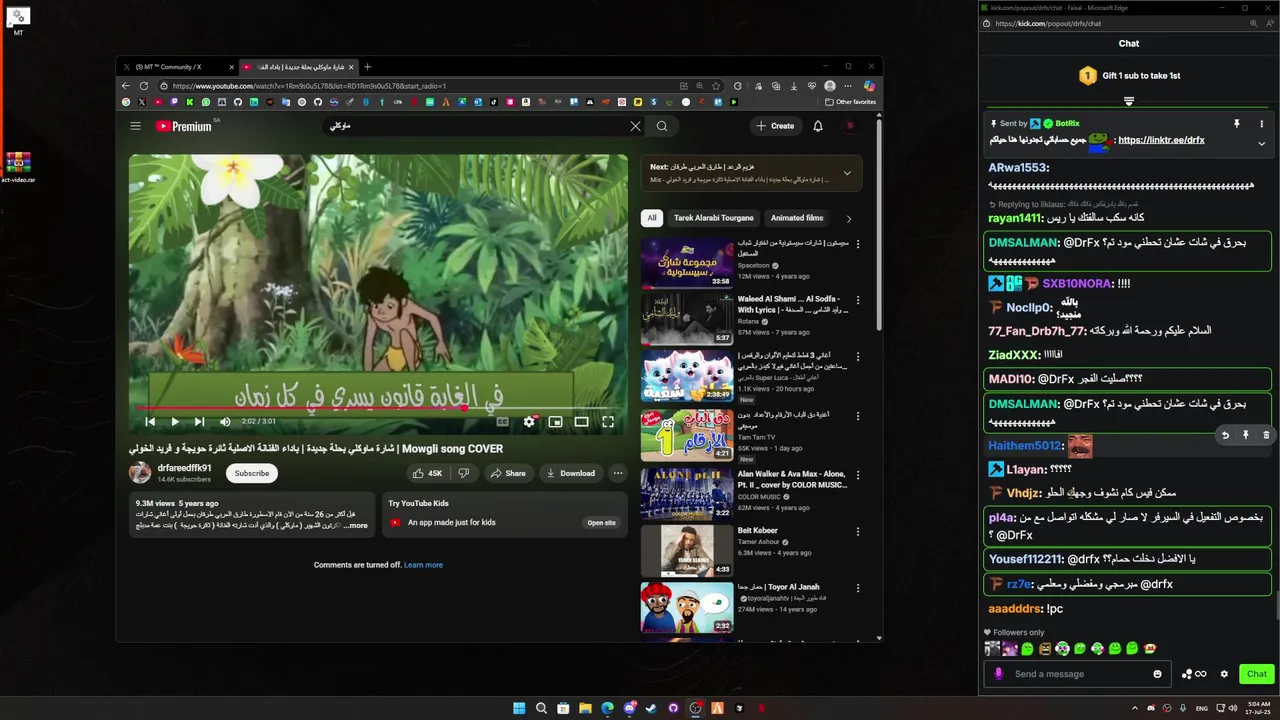The width and height of the screenshot is (1280, 720).
Task: Open the Waleed Al Shami 5:37 thumbnail
Action: (687, 319)
